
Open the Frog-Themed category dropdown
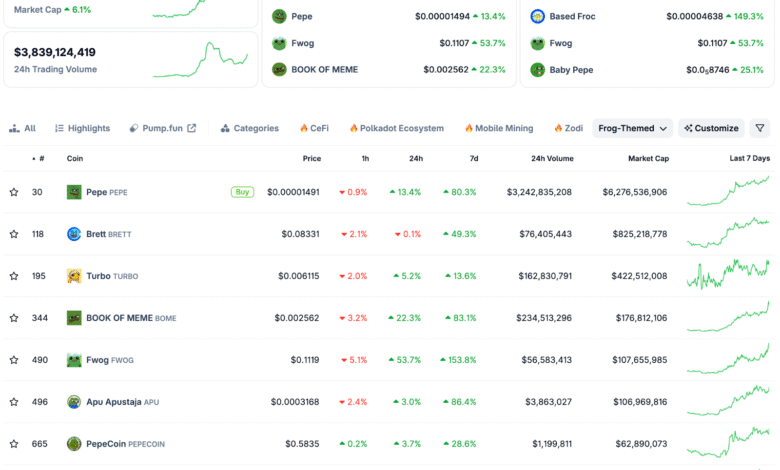632,128
